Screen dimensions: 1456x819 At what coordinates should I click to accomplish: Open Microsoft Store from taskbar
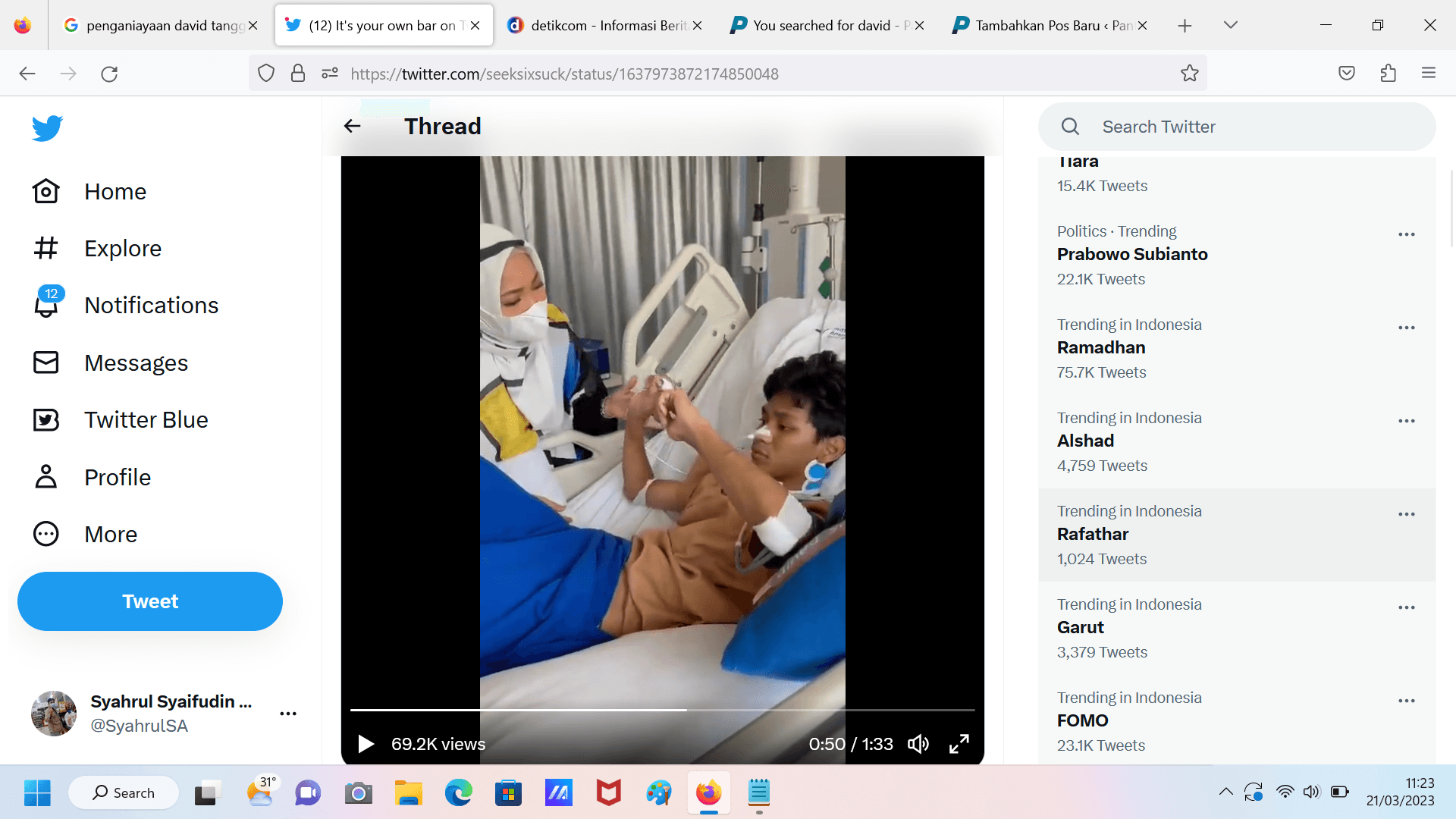pyautogui.click(x=508, y=792)
